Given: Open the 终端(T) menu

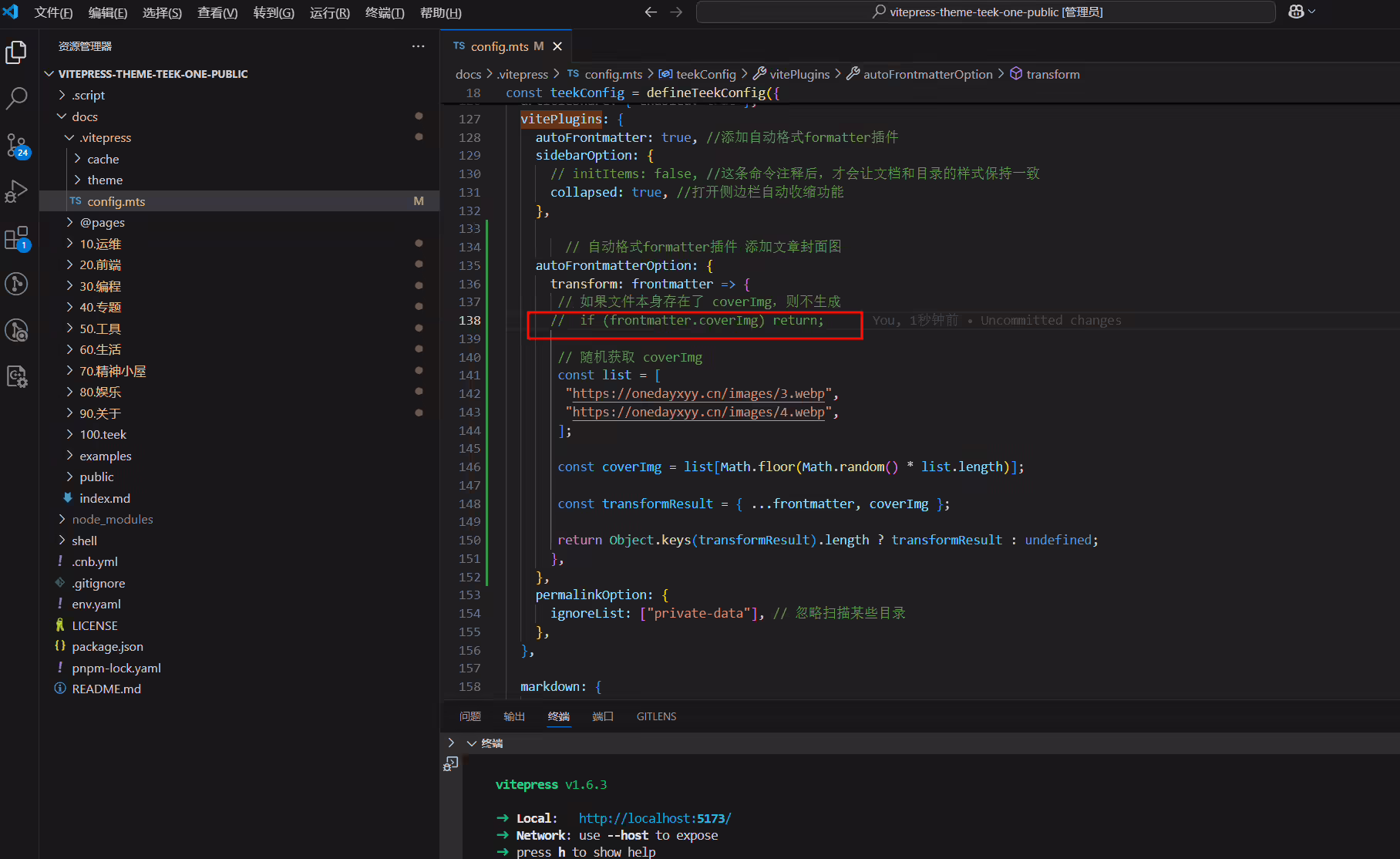Looking at the screenshot, I should [x=385, y=12].
